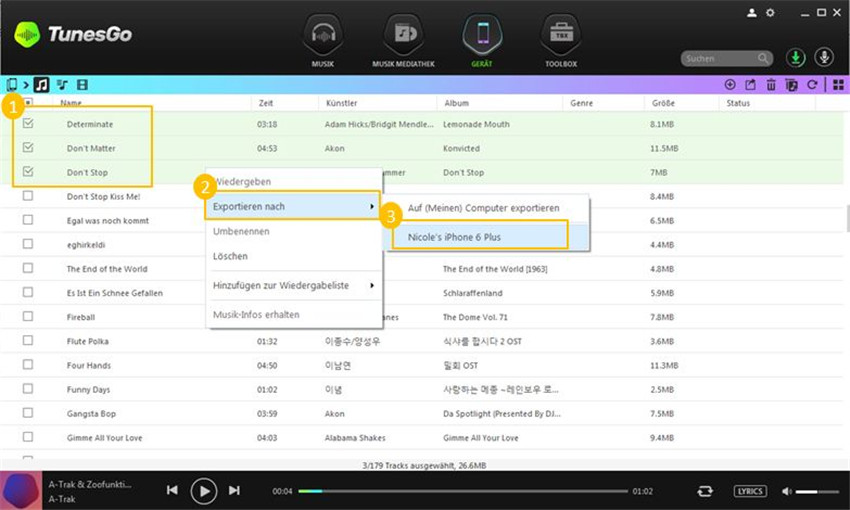
Task: Open the Musik section
Action: [323, 41]
